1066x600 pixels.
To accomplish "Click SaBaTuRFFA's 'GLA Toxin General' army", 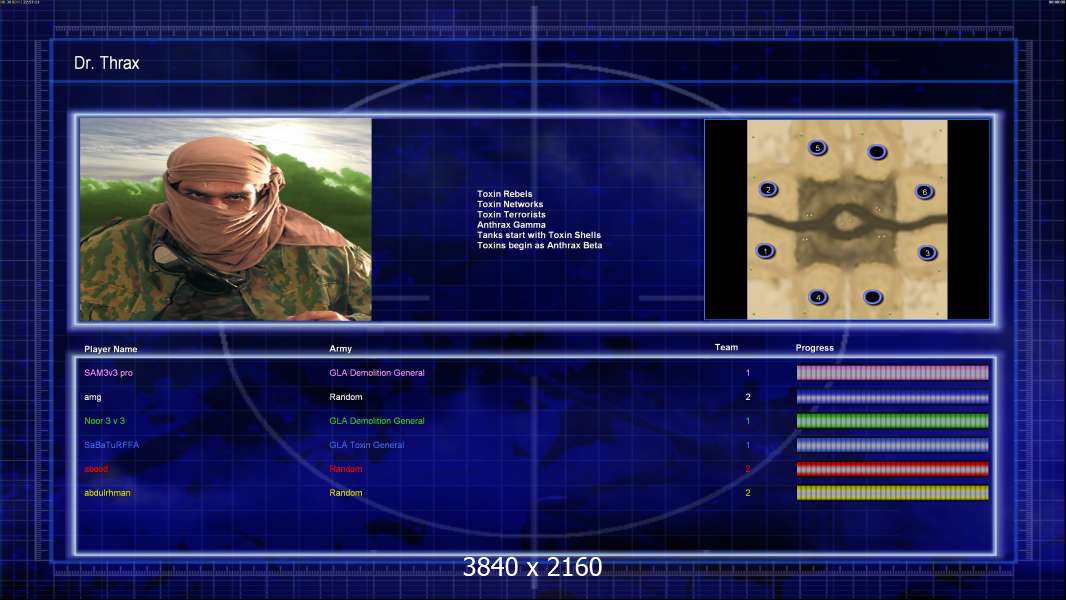I will 367,445.
